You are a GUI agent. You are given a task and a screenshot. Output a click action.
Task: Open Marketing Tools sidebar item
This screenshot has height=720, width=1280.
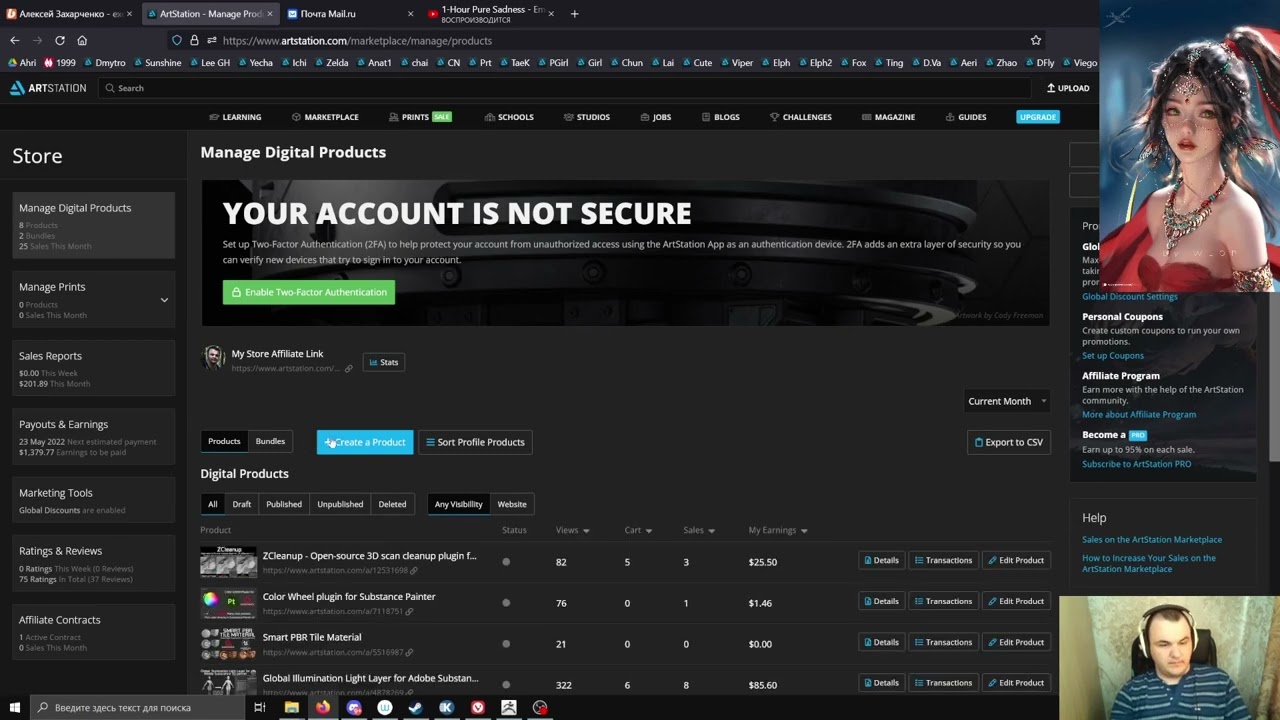[x=94, y=500]
